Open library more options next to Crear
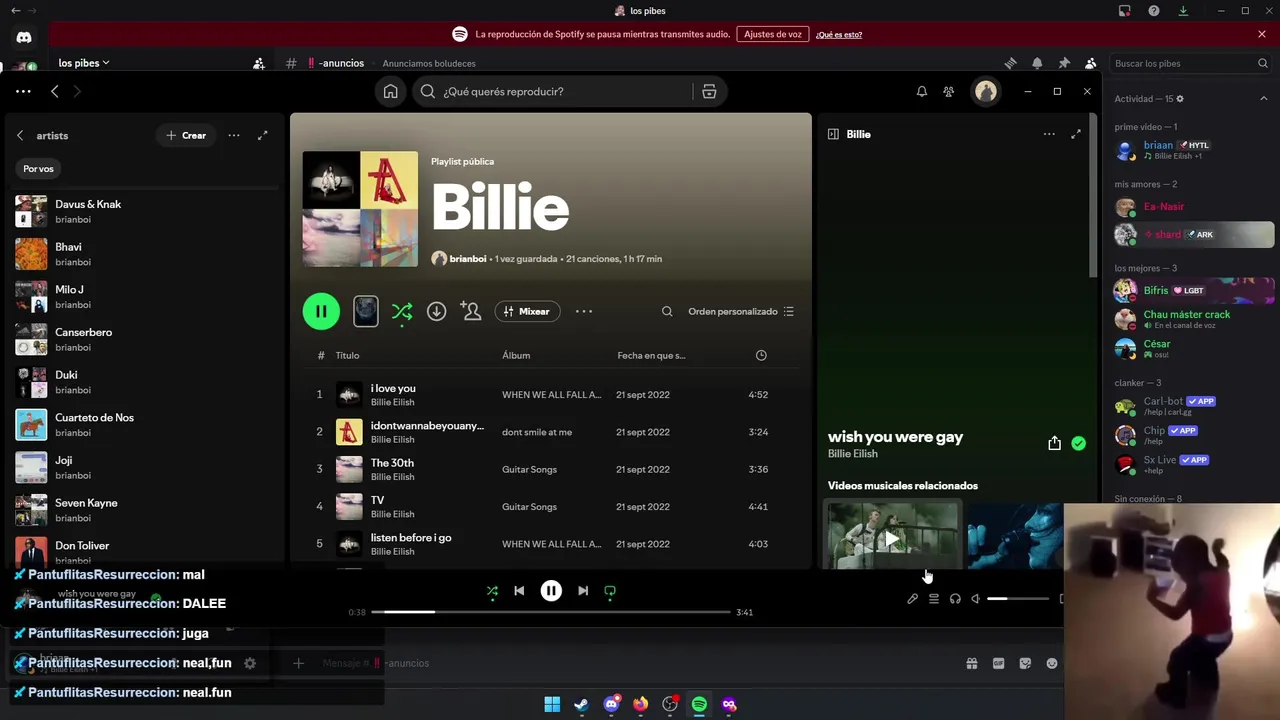Image resolution: width=1280 pixels, height=720 pixels. (x=234, y=135)
